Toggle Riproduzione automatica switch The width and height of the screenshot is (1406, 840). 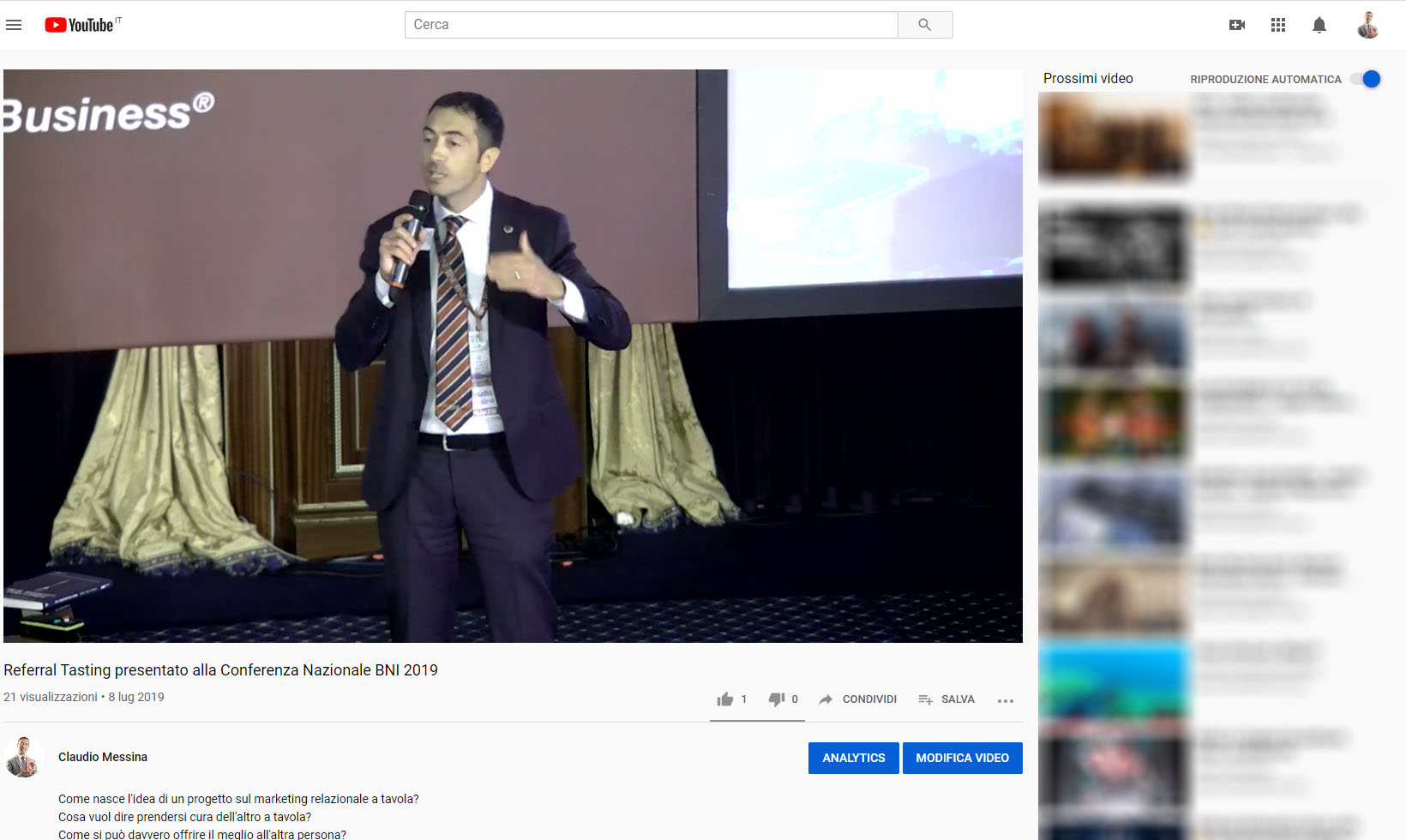1366,79
